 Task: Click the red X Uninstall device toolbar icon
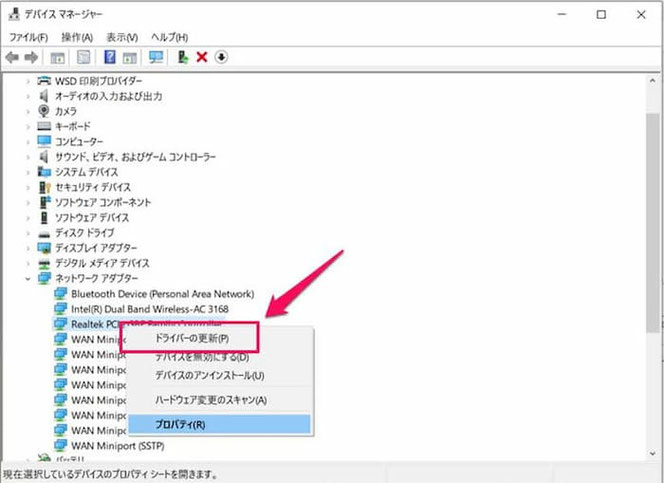point(202,57)
